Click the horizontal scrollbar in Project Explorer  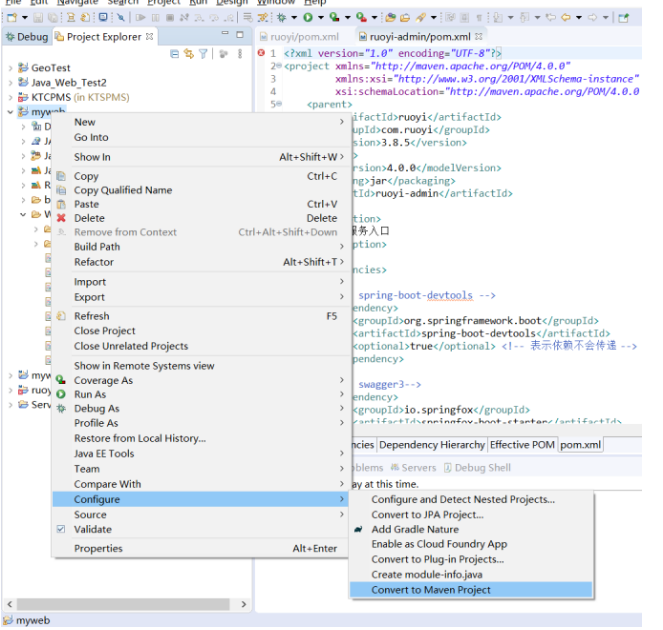[x=123, y=604]
